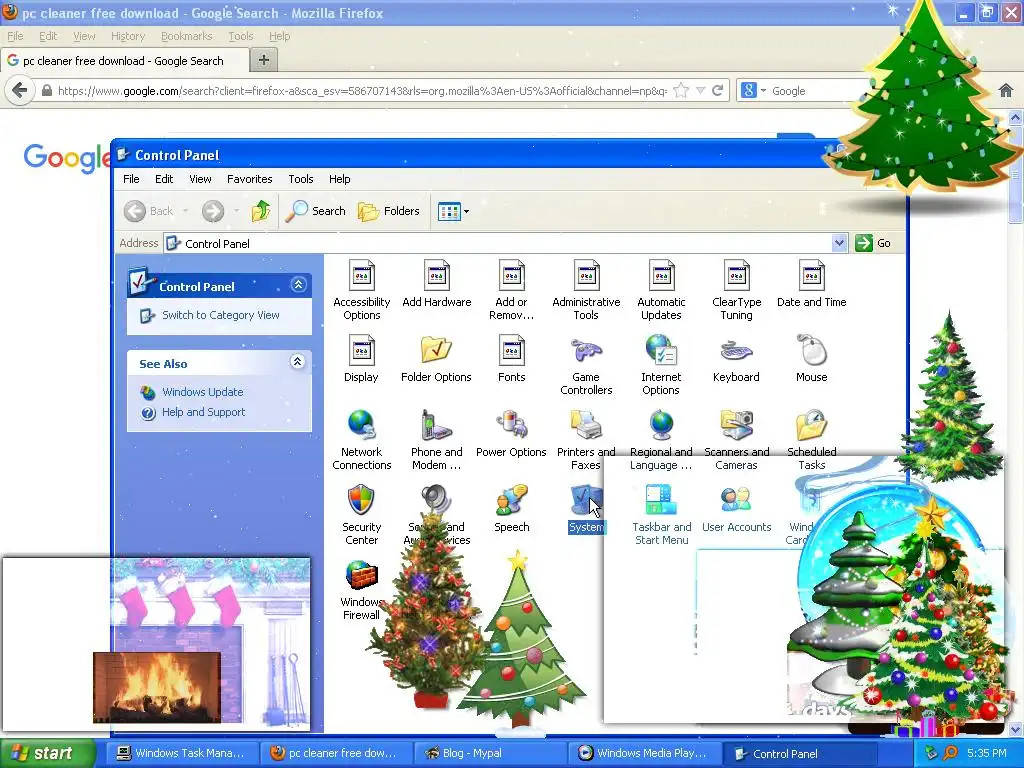This screenshot has height=768, width=1024.
Task: Click the Windows Start button
Action: 48,753
